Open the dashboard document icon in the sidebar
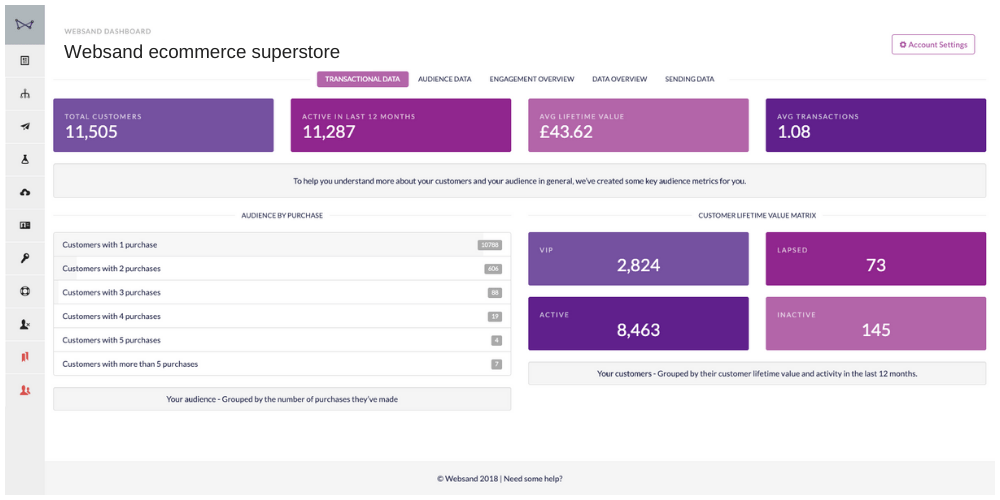The width and height of the screenshot is (1000, 500). [25, 61]
